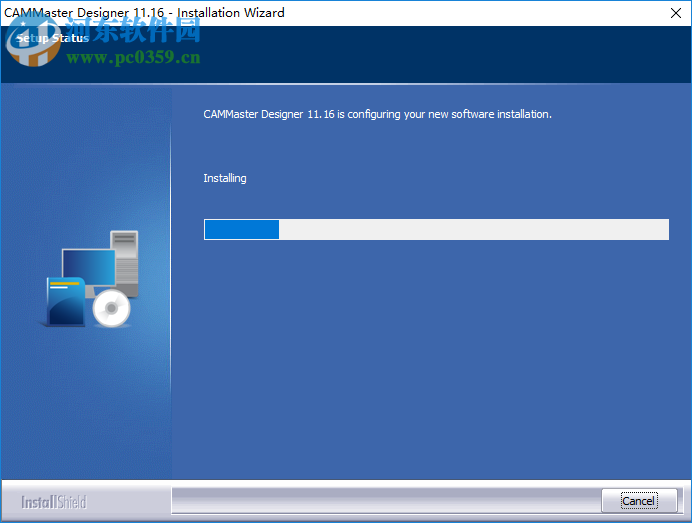Click the 'configuring your new software installation' message

377,114
